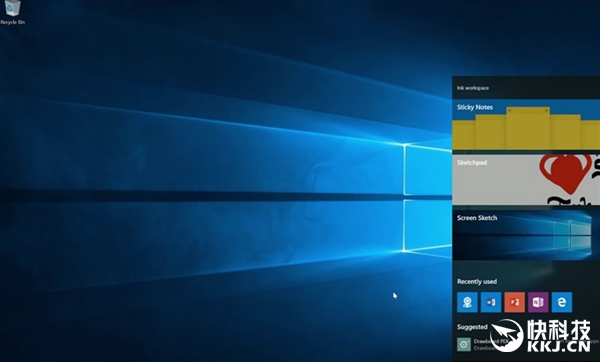The image size is (600, 362).
Task: Launch the Maps app under Recently used
Action: click(x=467, y=302)
